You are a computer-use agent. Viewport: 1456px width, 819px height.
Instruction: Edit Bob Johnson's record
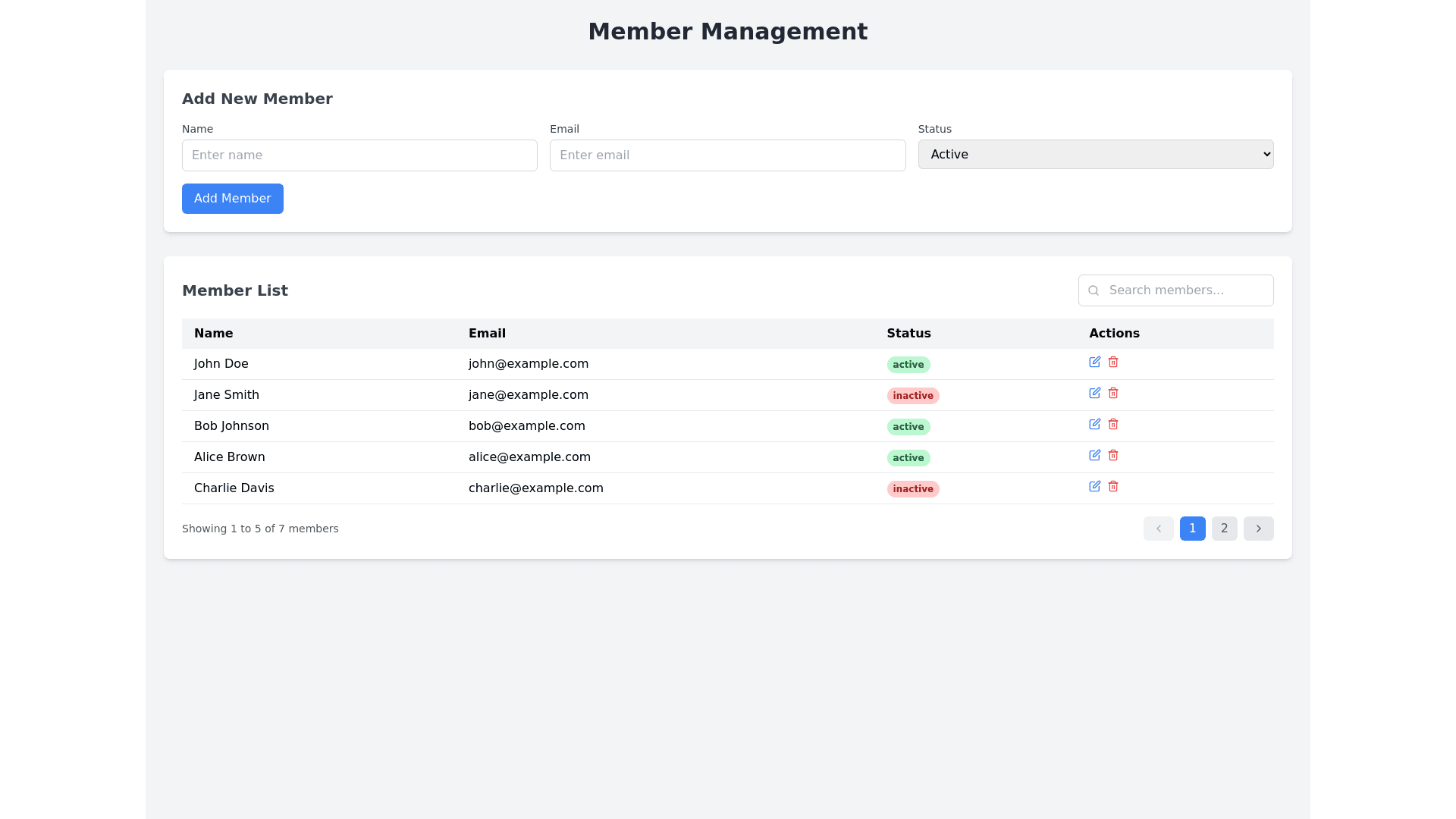(1094, 425)
